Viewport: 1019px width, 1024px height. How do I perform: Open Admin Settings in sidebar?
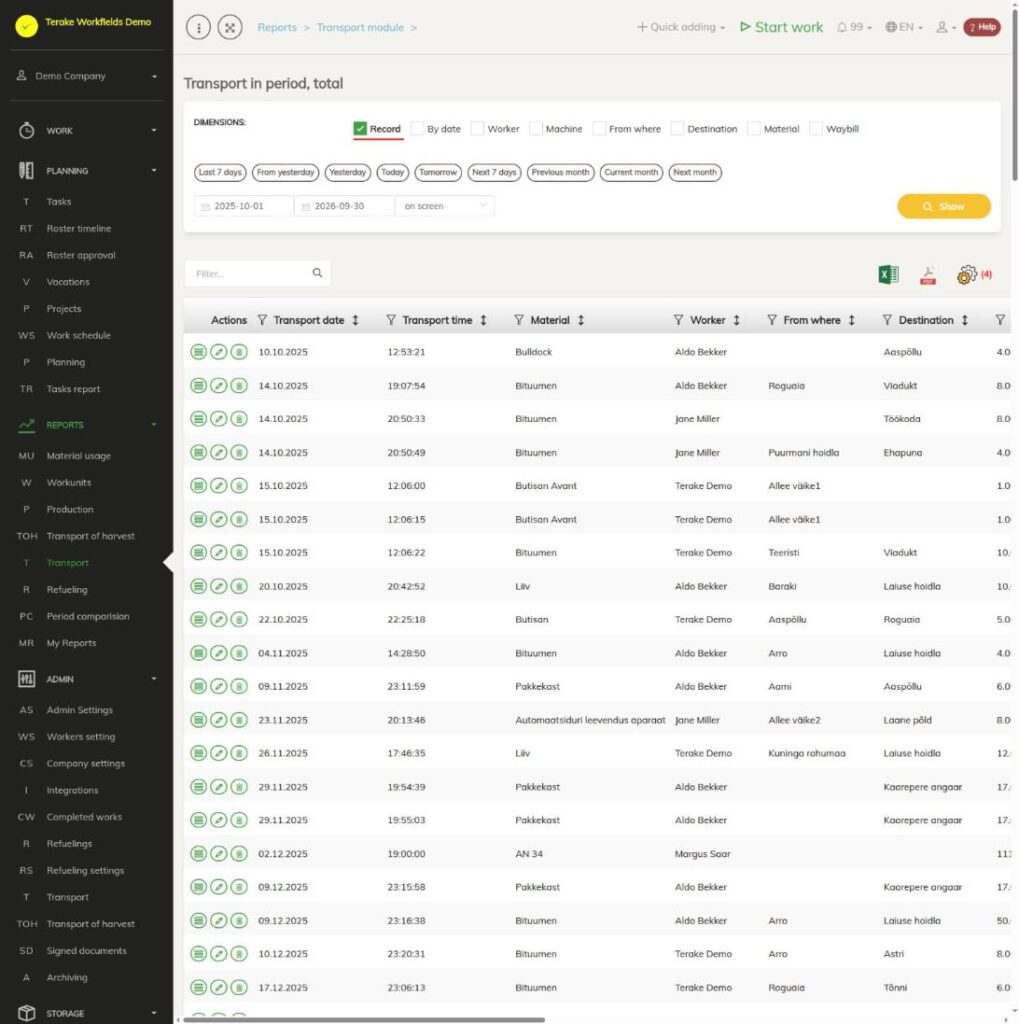tap(80, 710)
